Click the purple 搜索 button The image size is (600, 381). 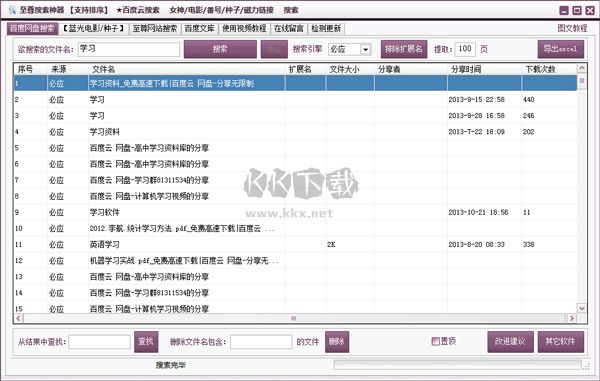220,49
